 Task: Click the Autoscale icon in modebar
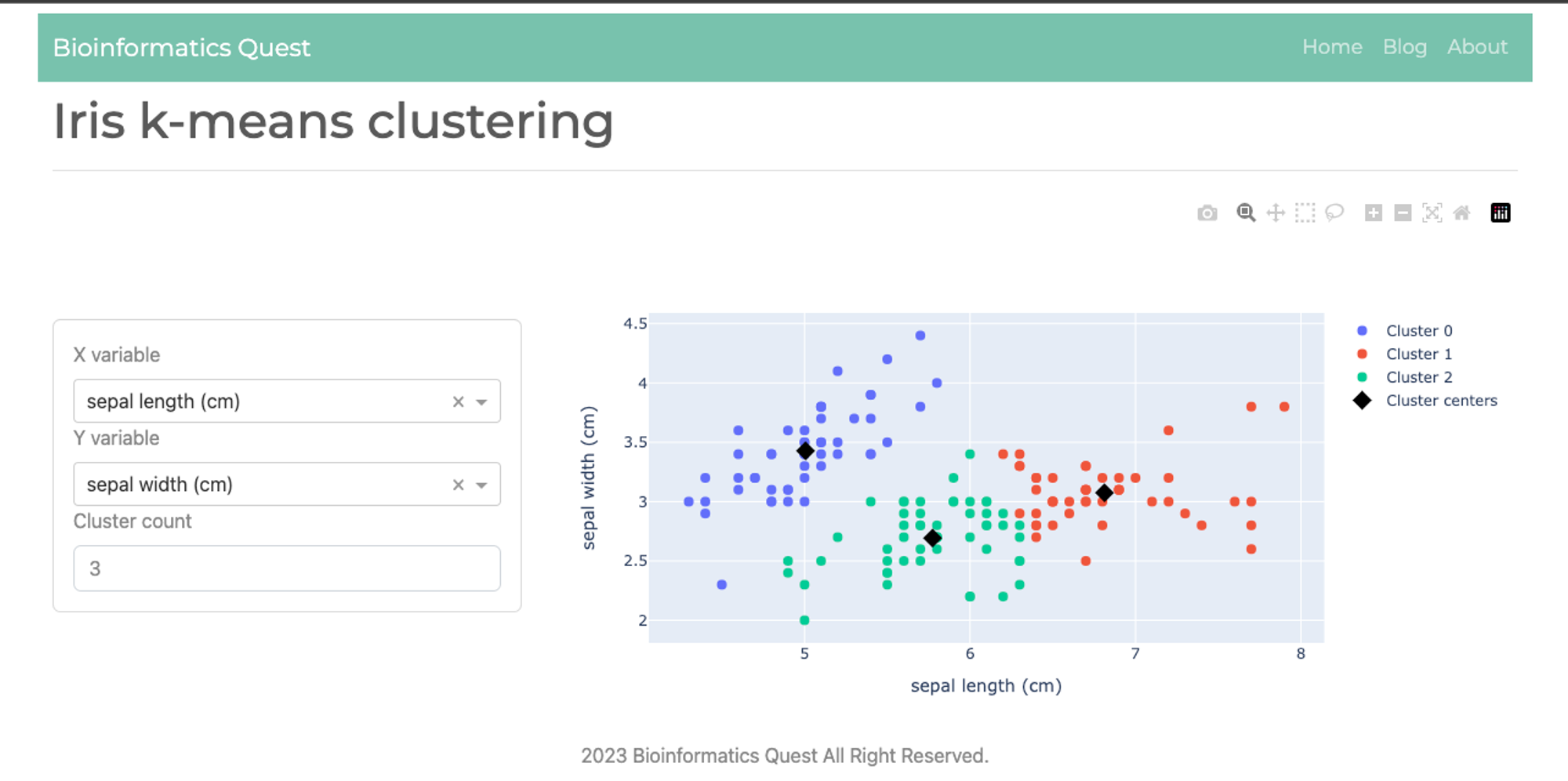[1432, 213]
